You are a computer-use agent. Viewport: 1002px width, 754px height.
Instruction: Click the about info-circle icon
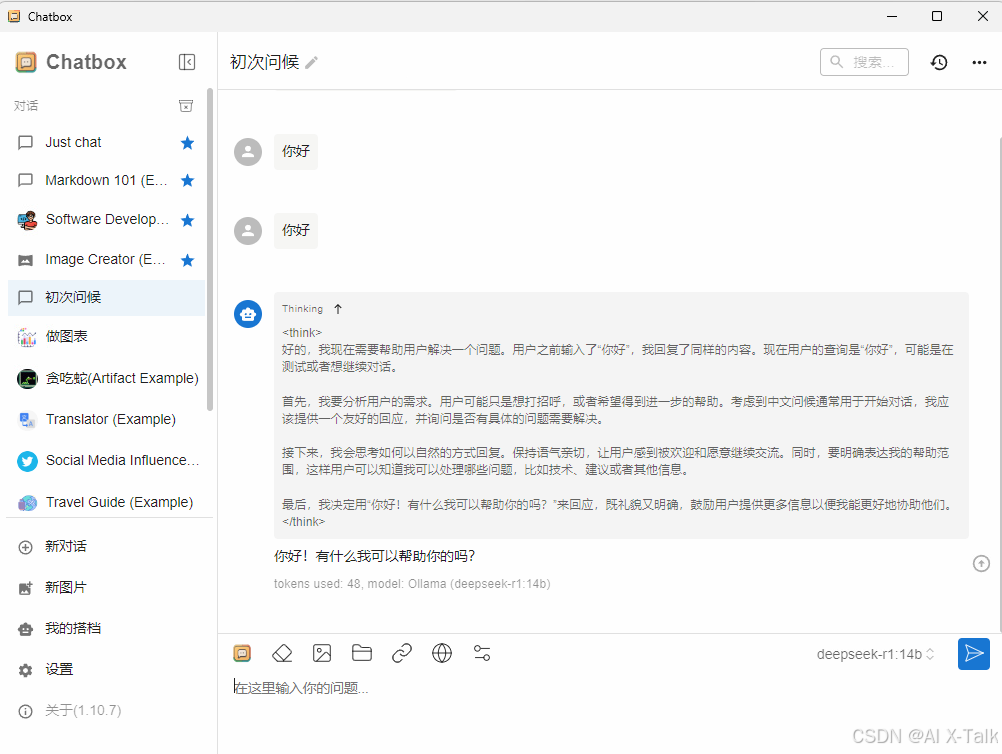click(26, 711)
